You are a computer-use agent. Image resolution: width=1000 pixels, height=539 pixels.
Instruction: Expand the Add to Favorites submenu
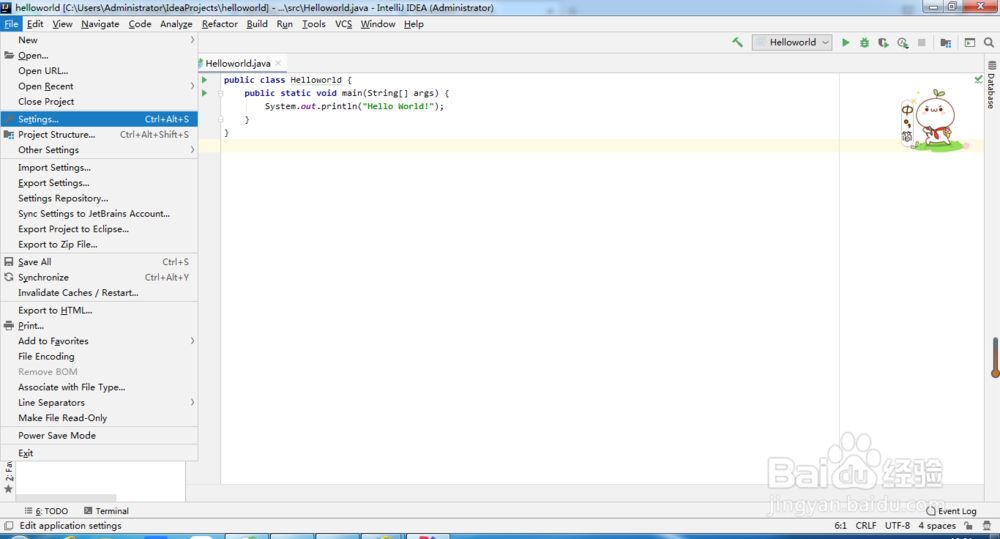click(99, 341)
